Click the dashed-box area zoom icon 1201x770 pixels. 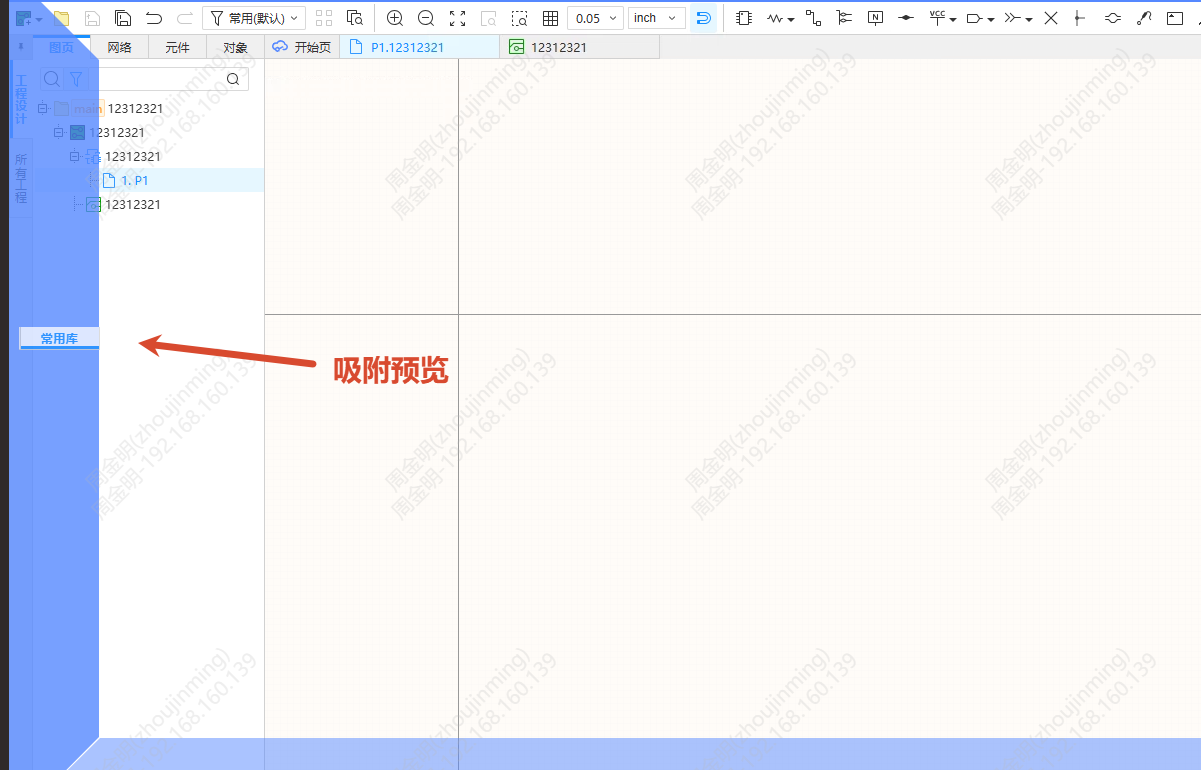pos(519,18)
